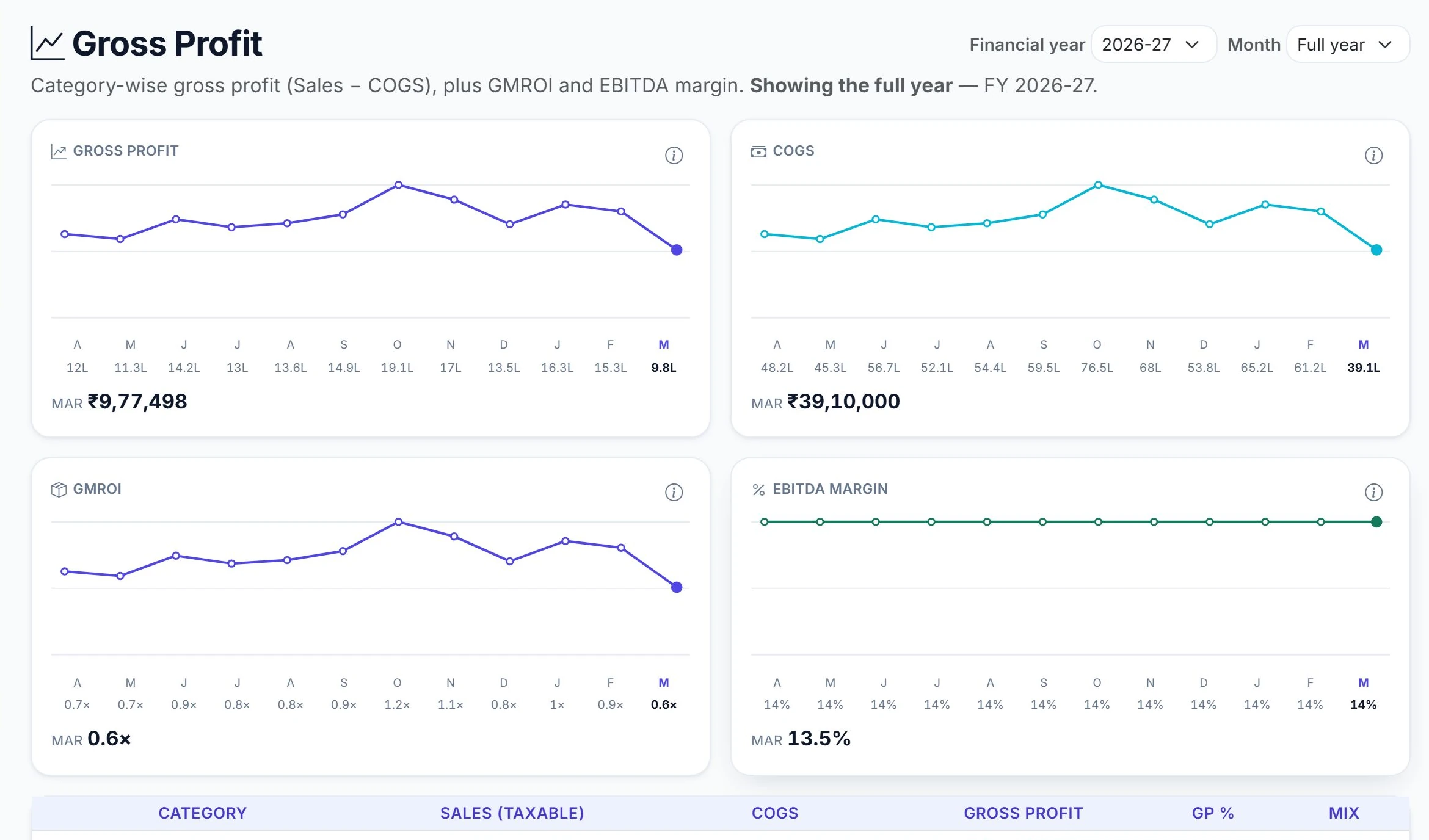Select March endpoint on GMROI chart
The height and width of the screenshot is (840, 1429).
point(677,587)
